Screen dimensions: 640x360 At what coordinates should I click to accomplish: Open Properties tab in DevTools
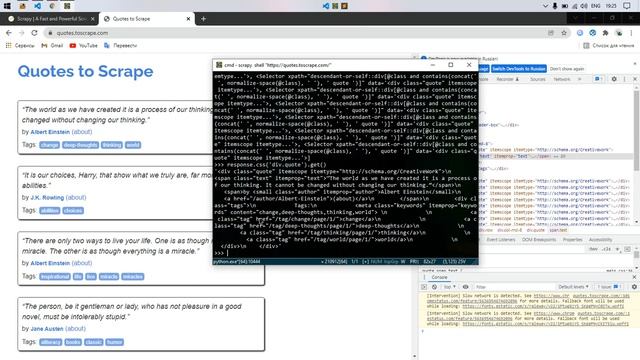click(573, 240)
